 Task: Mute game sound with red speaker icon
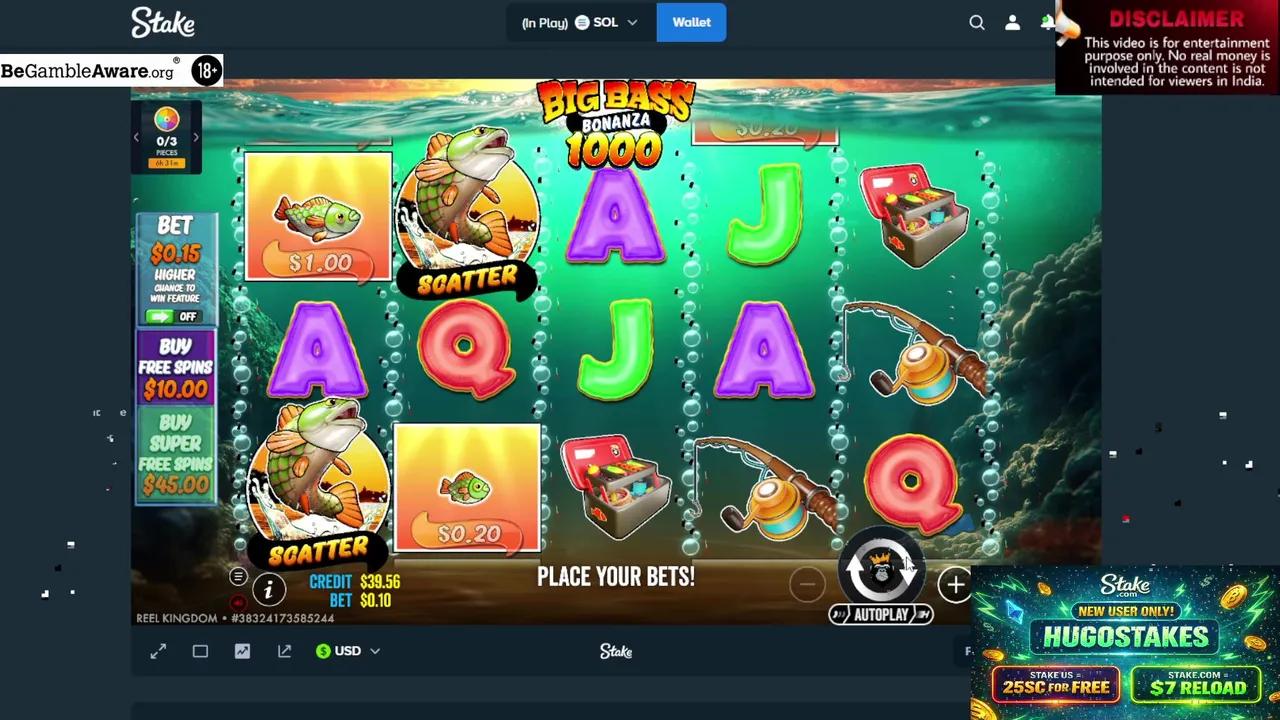(238, 602)
